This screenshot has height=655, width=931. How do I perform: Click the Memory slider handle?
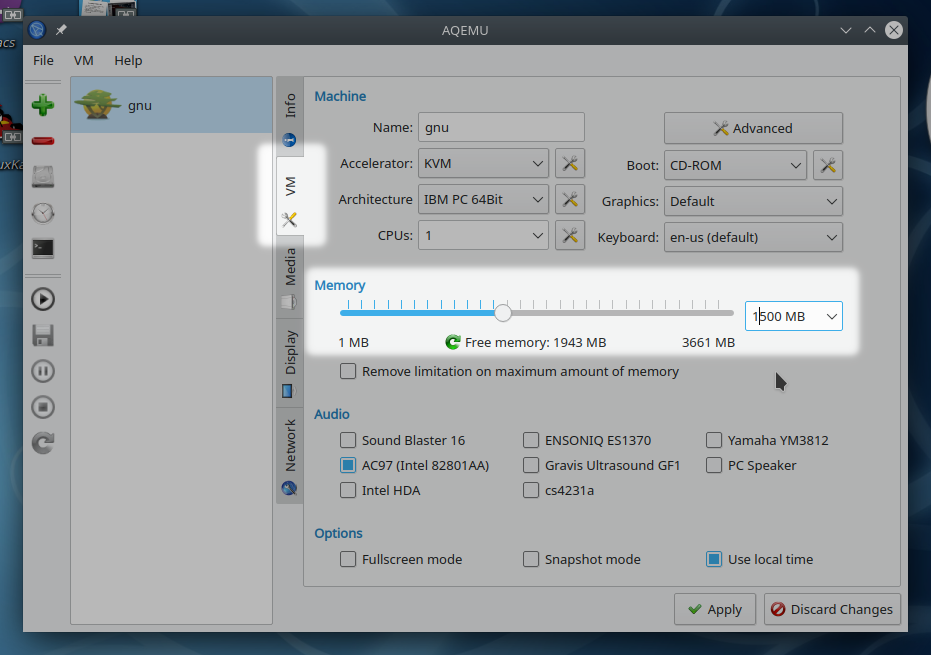click(502, 313)
